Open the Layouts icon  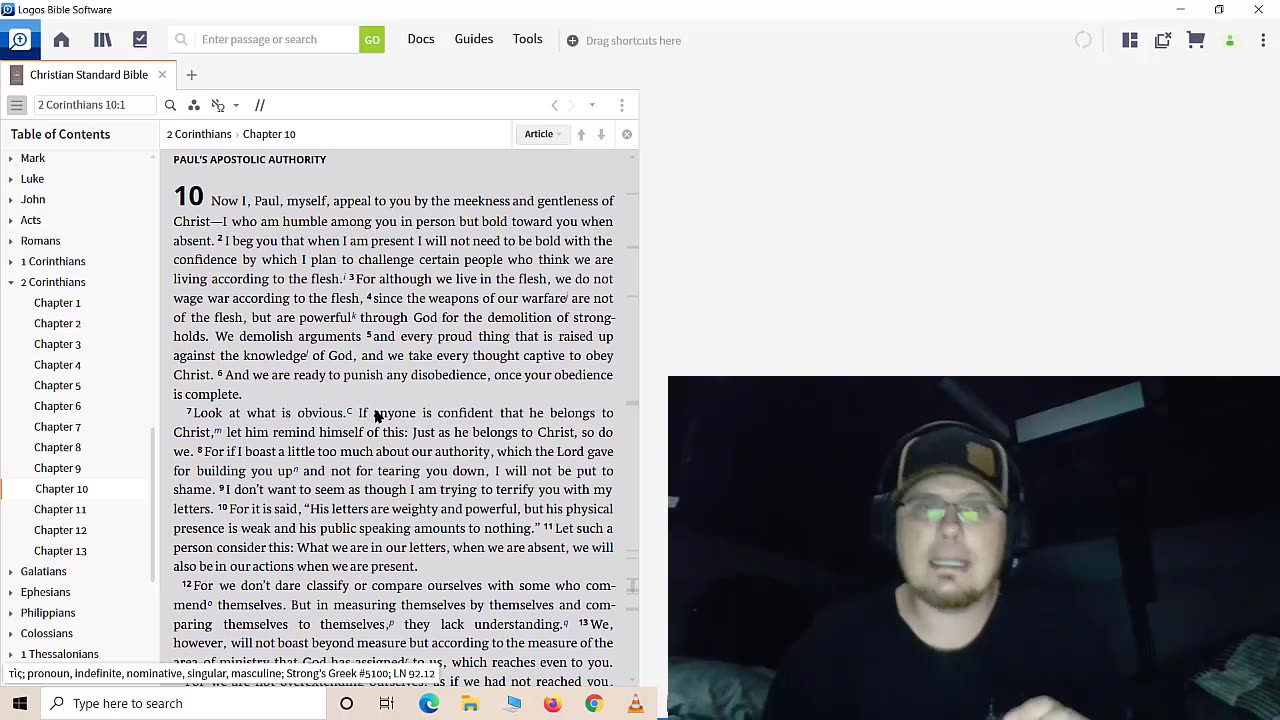[x=1130, y=40]
